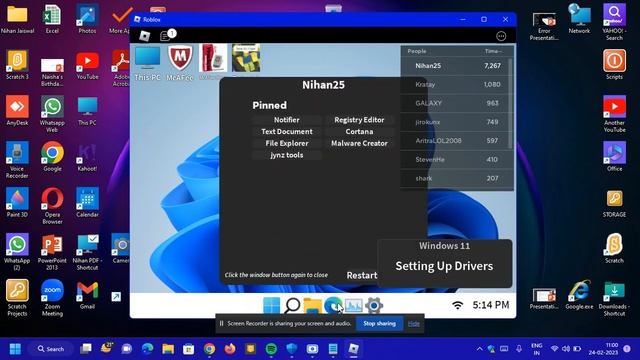This screenshot has height=360, width=640.
Task: Select GALAXY row in player list
Action: [455, 103]
